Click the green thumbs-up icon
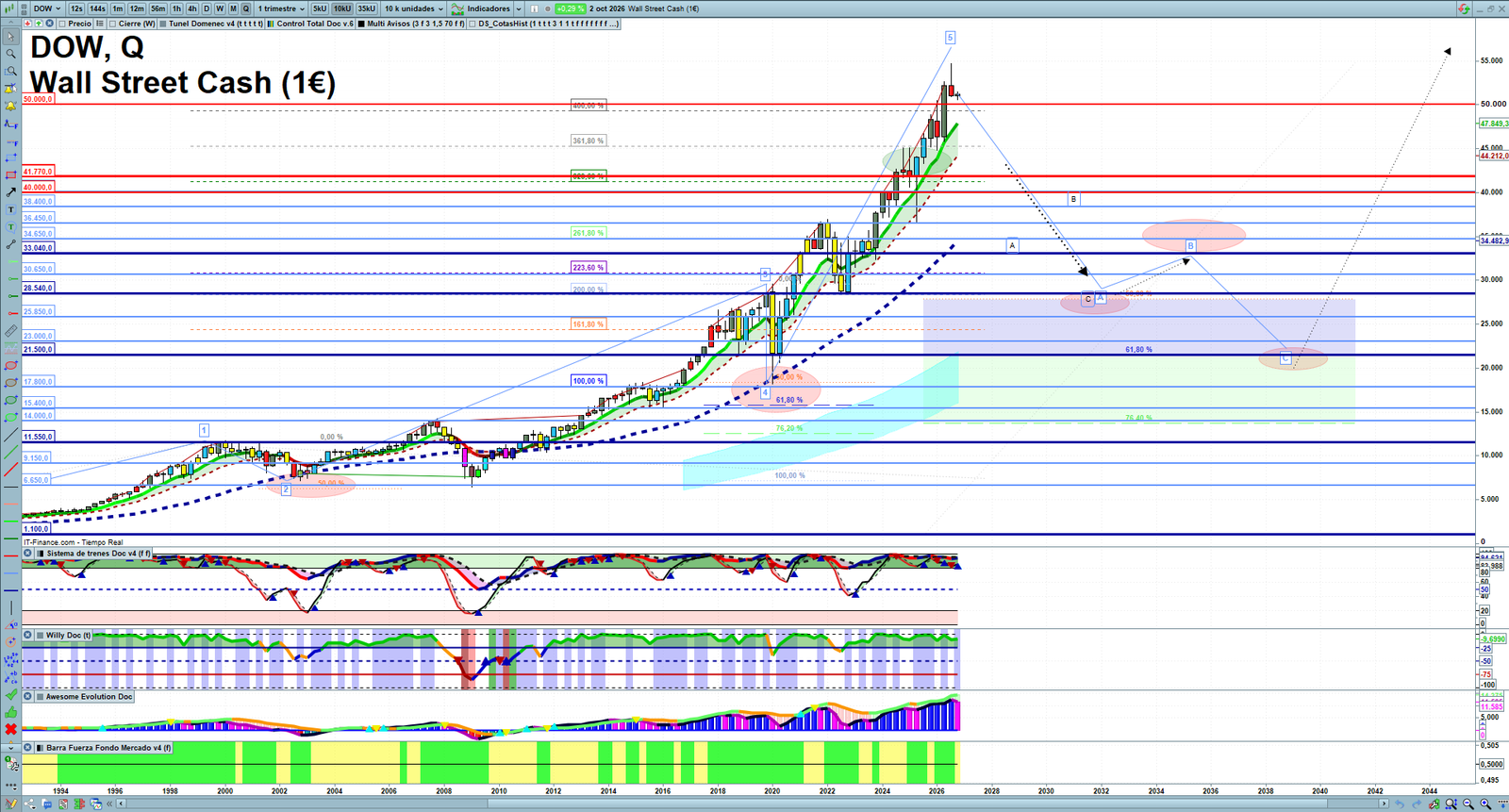The height and width of the screenshot is (812, 1509). (10, 712)
